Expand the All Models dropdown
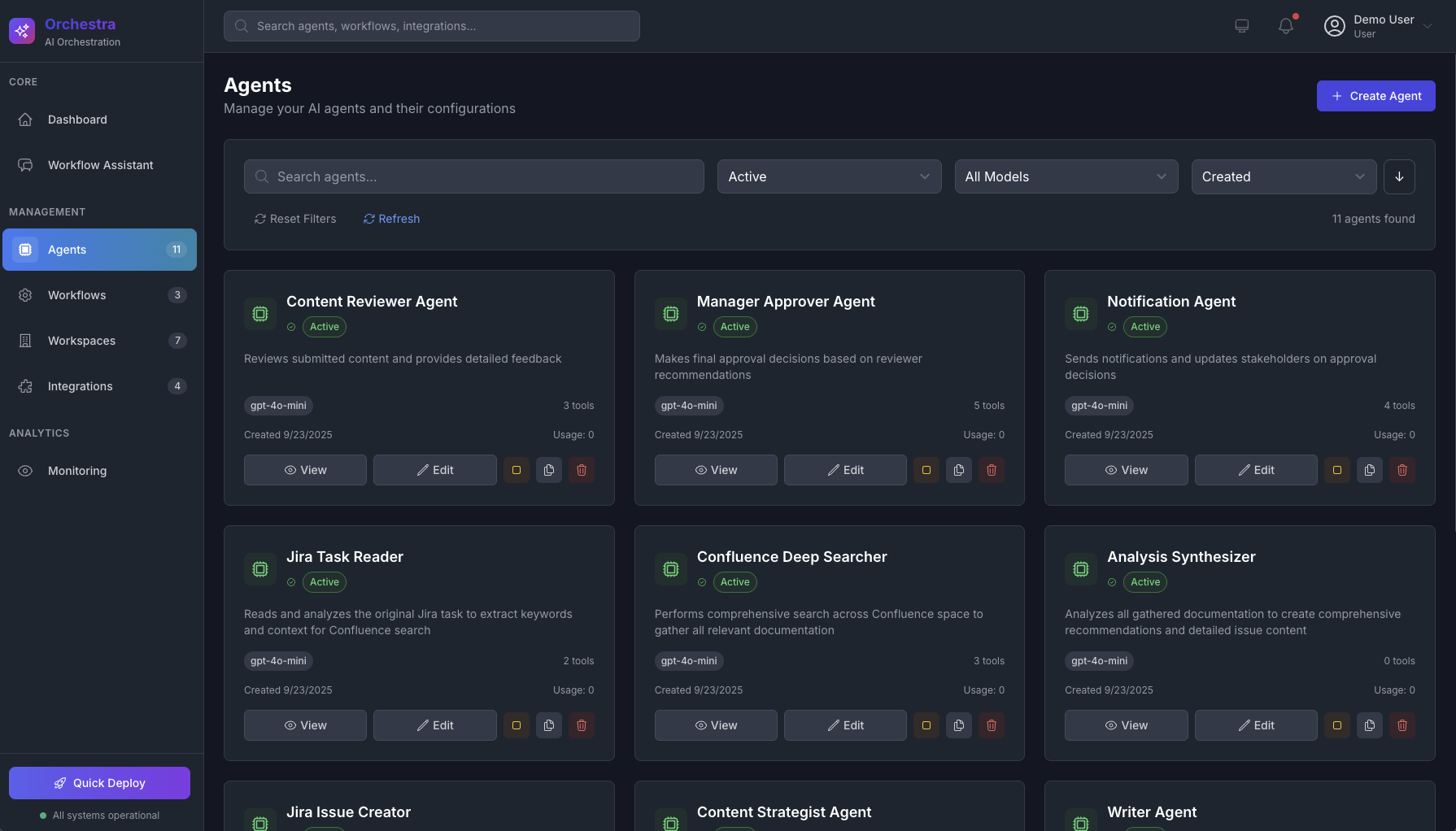The image size is (1456, 831). [1066, 176]
